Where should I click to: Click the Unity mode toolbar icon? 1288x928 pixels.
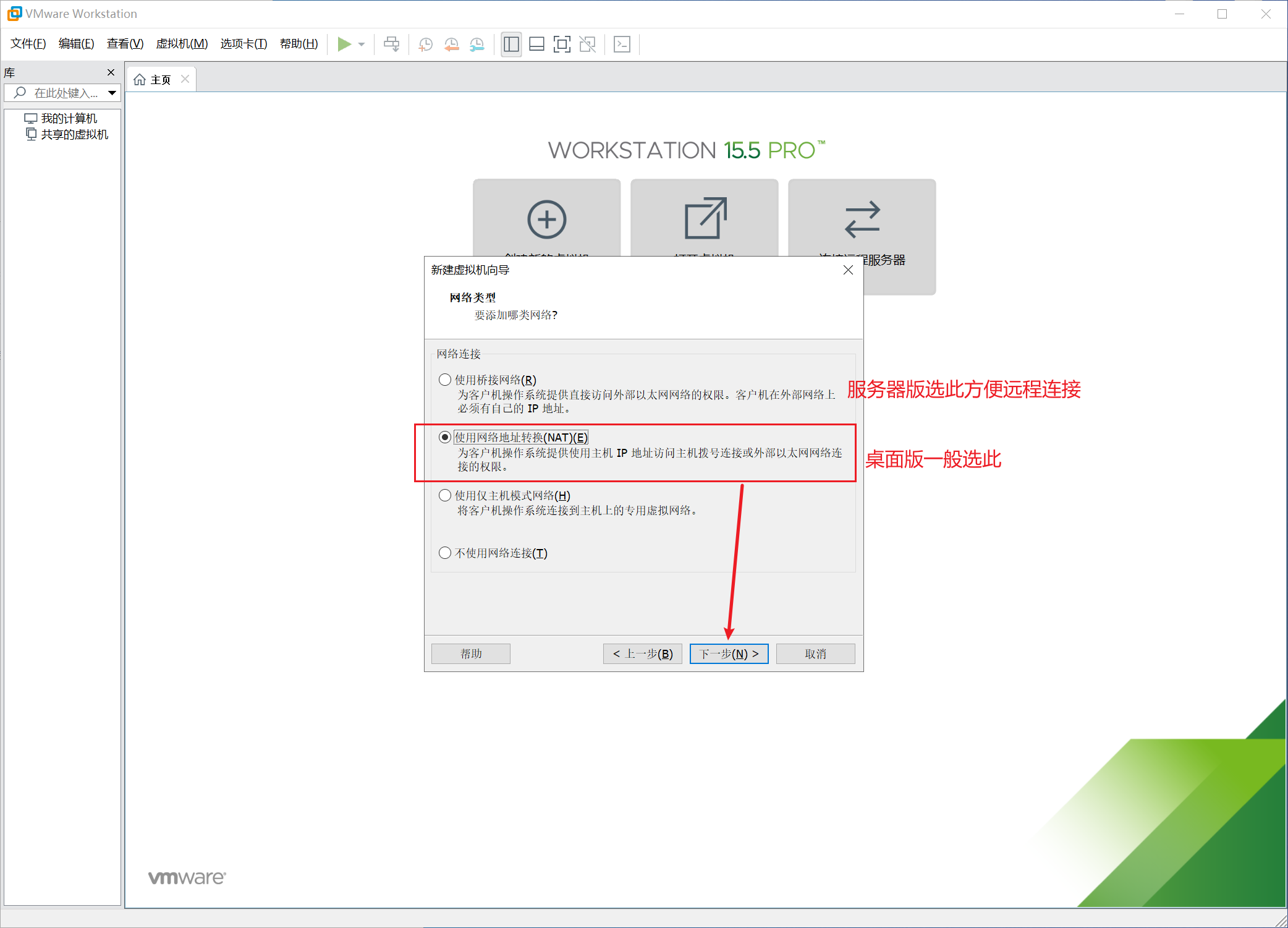pos(588,44)
